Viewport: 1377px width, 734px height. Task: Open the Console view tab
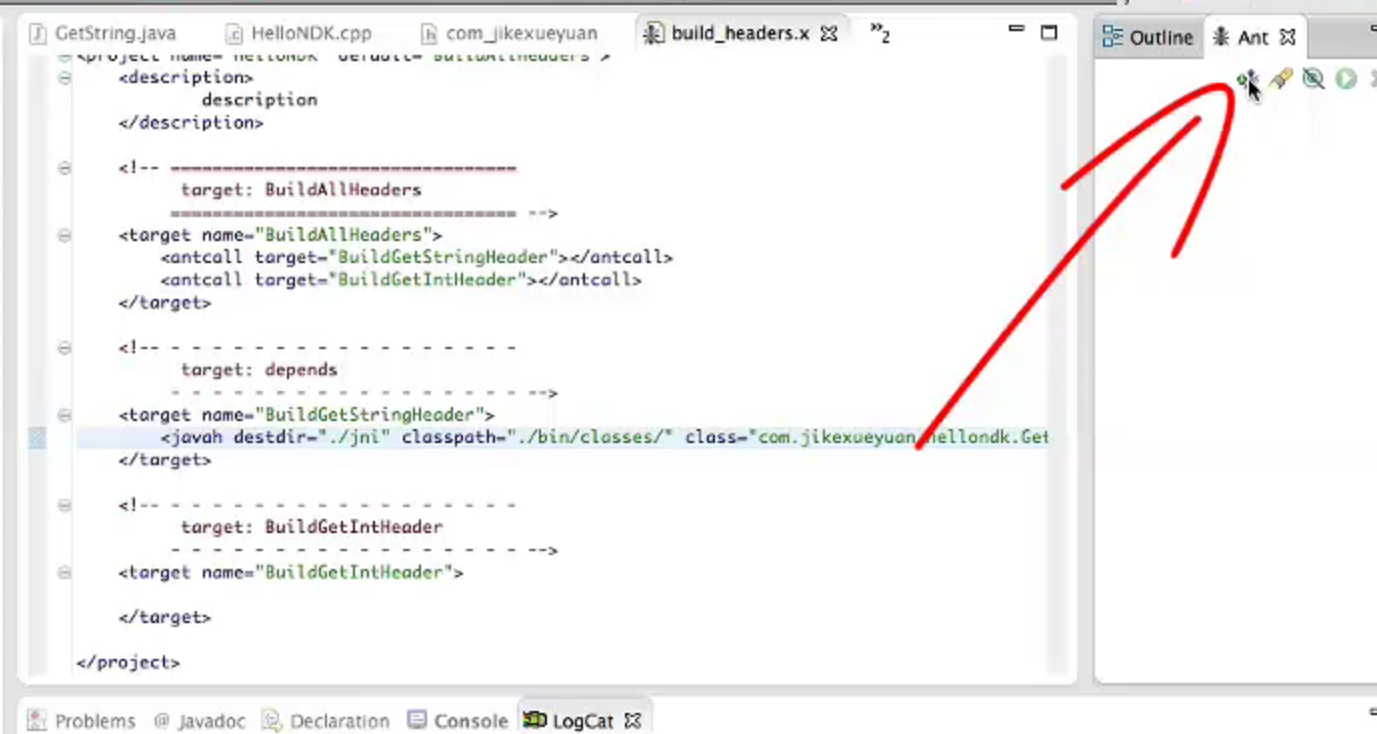(x=458, y=721)
